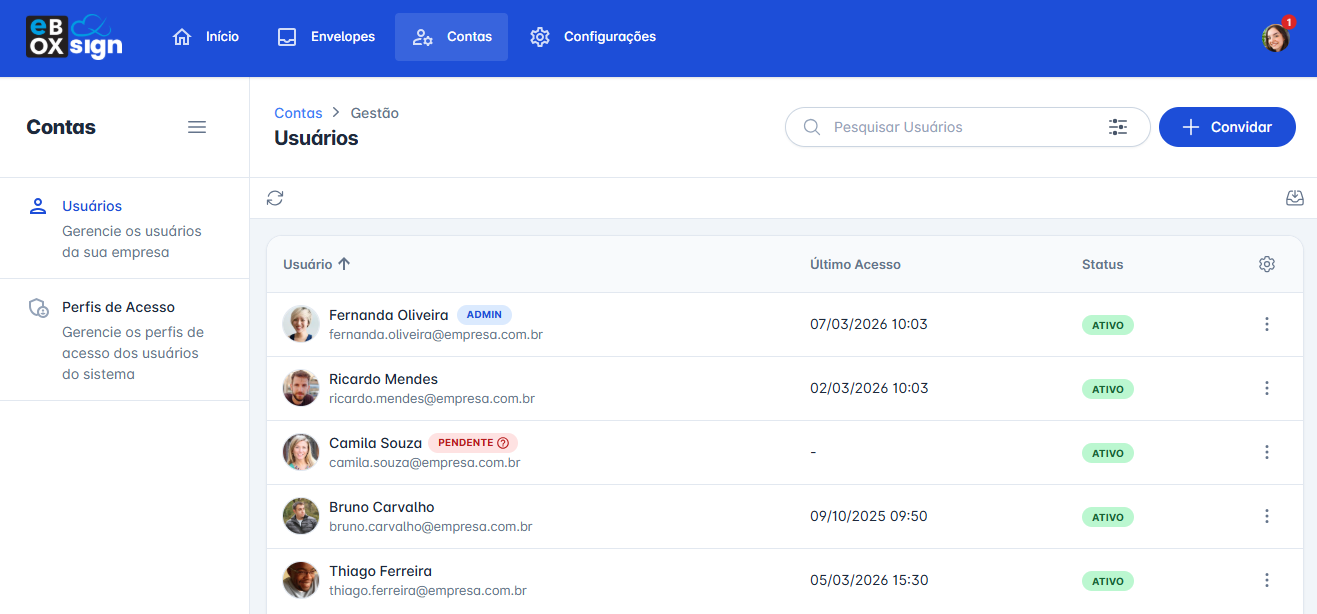This screenshot has width=1317, height=614.
Task: Open Configurações in top navigation
Action: (x=593, y=37)
